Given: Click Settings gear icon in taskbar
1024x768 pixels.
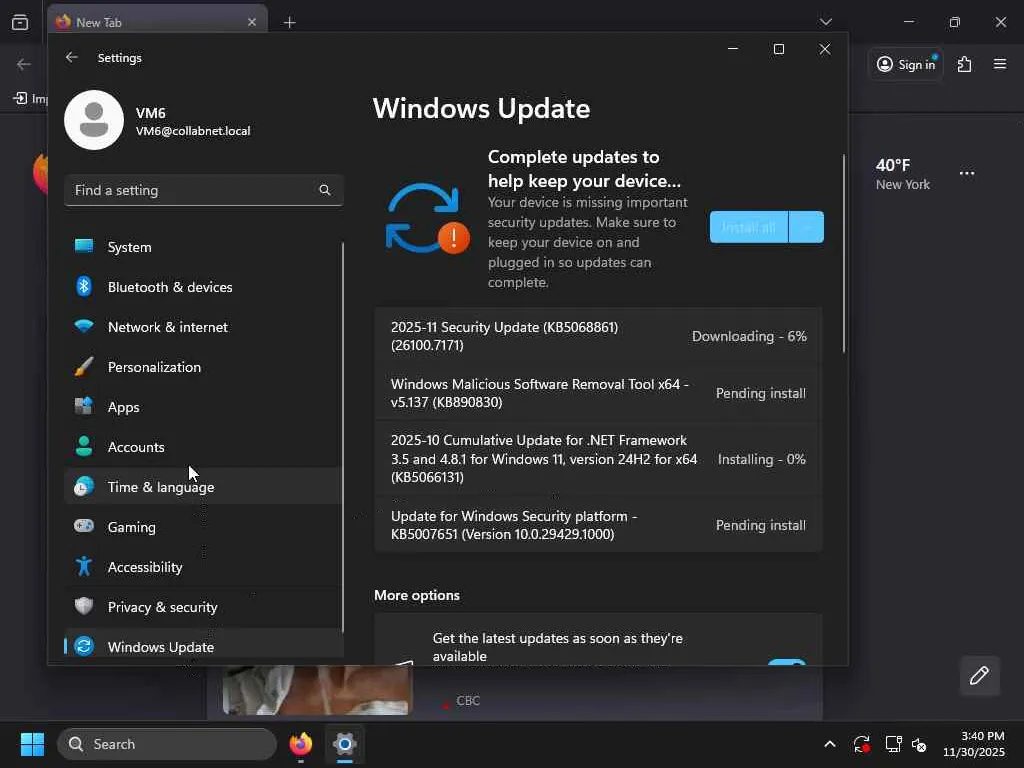Looking at the screenshot, I should (344, 744).
